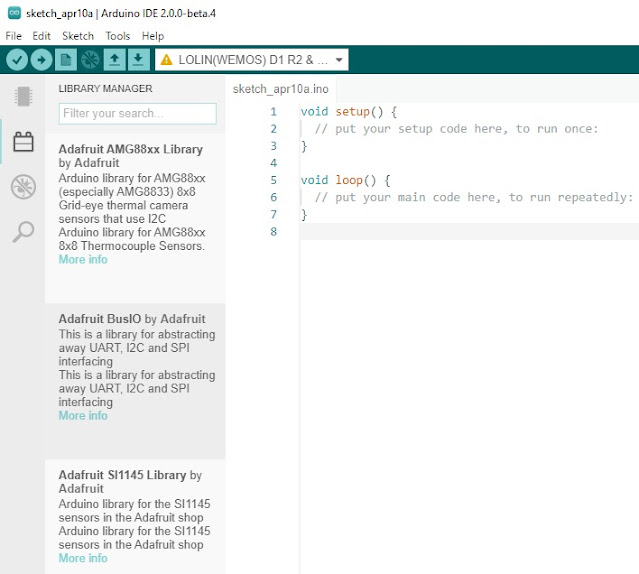The height and width of the screenshot is (574, 639).
Task: Click the closing brace on line 3
Action: click(x=304, y=146)
